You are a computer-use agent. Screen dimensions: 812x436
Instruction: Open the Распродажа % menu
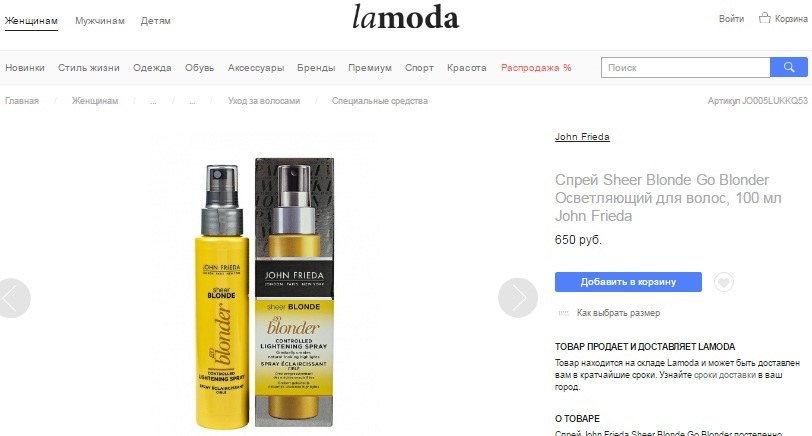[536, 68]
